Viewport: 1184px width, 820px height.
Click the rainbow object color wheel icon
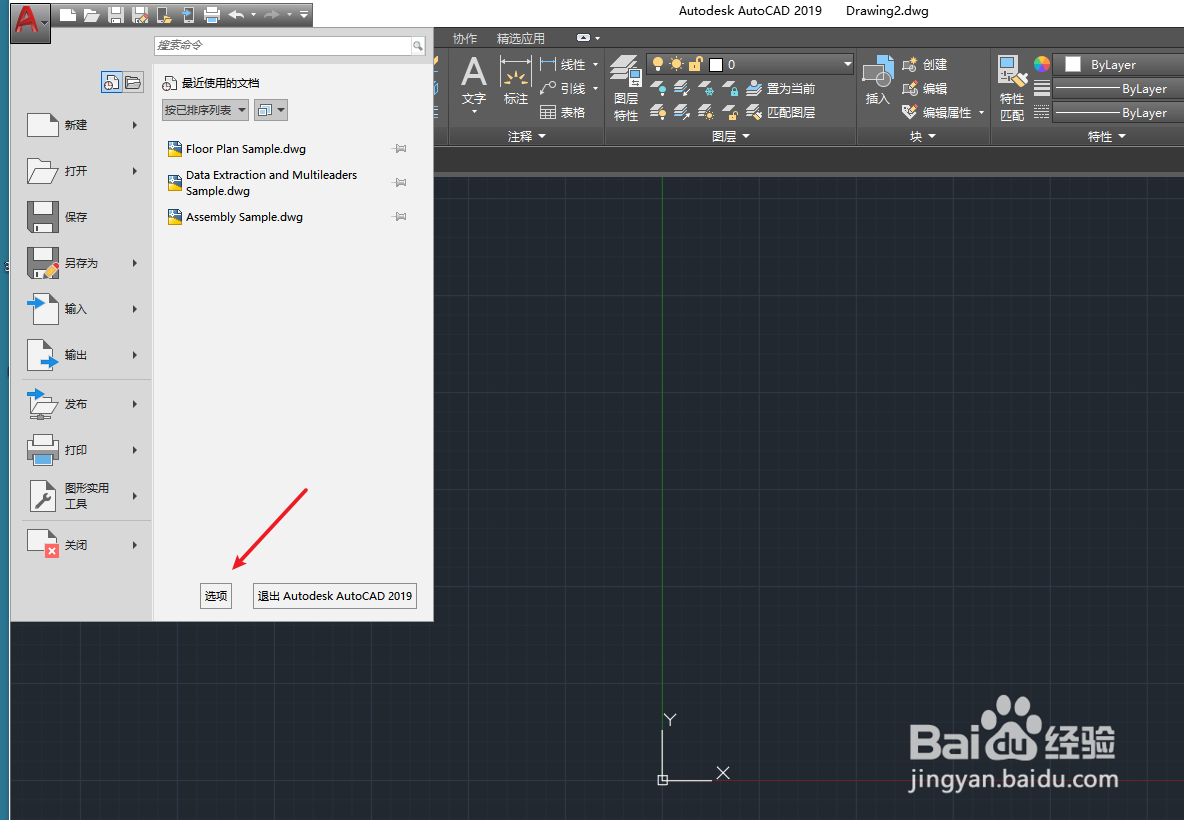click(x=1042, y=64)
